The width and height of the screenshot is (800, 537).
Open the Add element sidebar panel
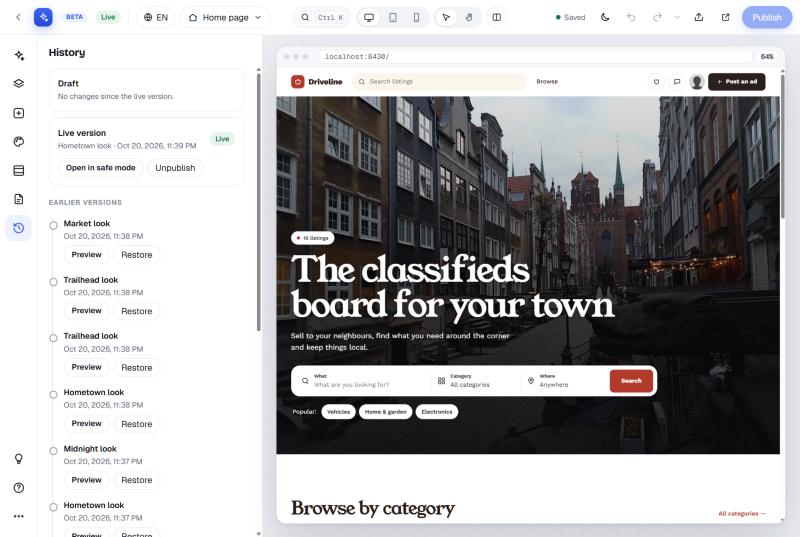click(x=19, y=113)
